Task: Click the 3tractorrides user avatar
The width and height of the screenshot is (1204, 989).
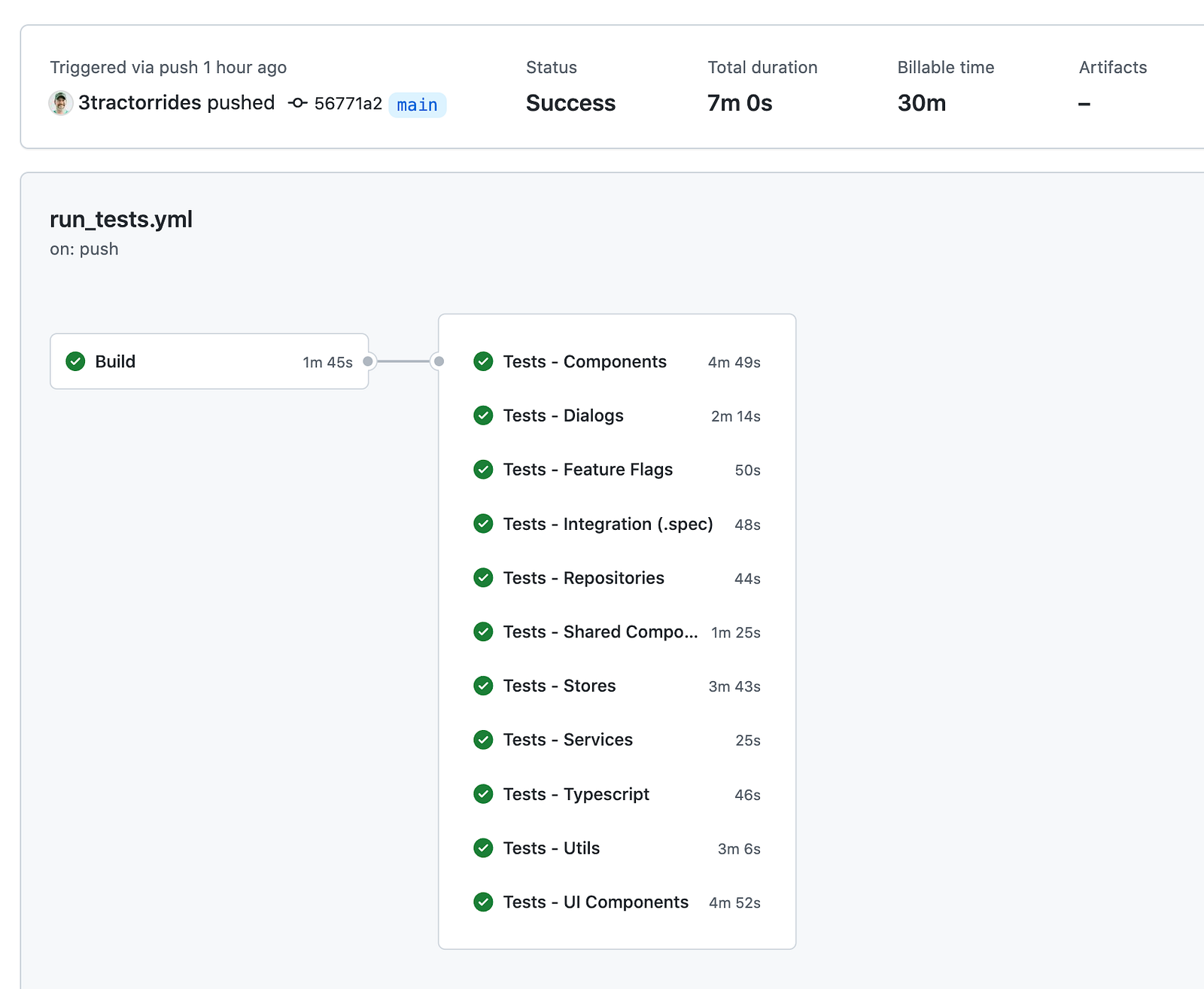Action: tap(61, 103)
